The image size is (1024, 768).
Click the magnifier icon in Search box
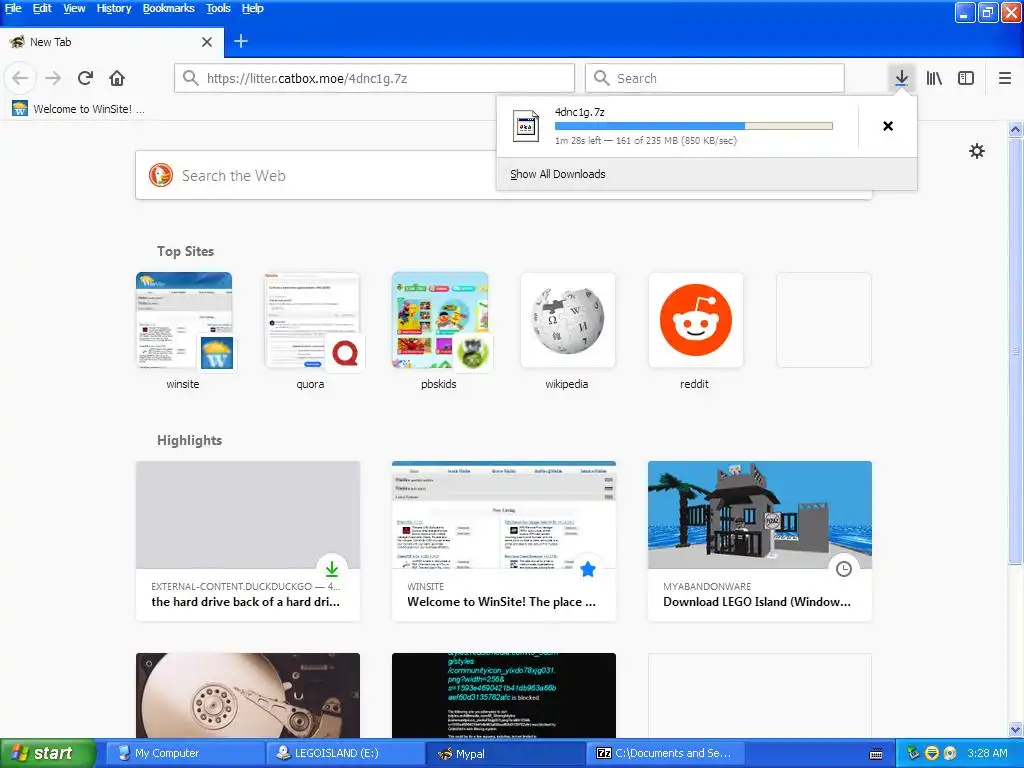point(601,78)
